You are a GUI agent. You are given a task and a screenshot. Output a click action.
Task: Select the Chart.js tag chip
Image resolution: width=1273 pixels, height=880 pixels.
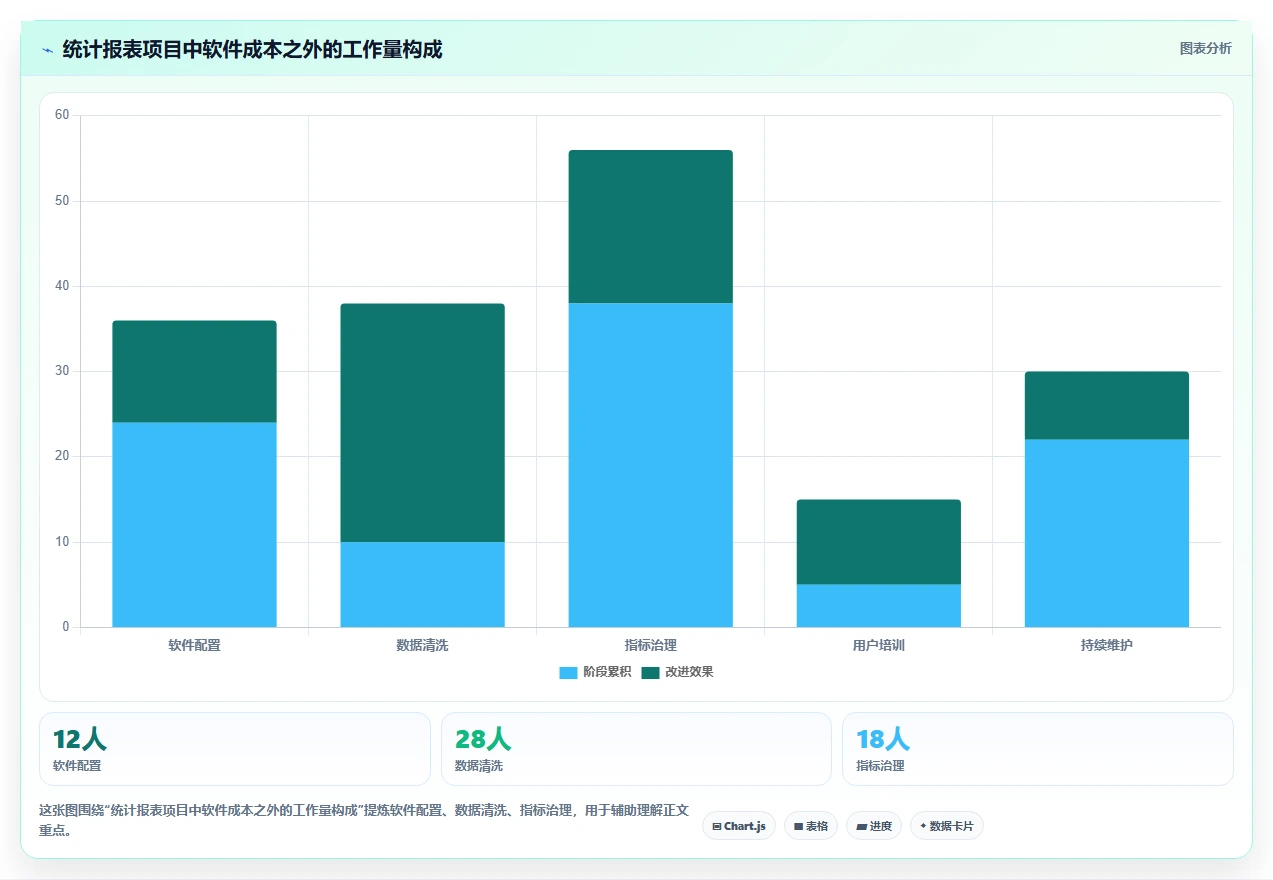739,826
